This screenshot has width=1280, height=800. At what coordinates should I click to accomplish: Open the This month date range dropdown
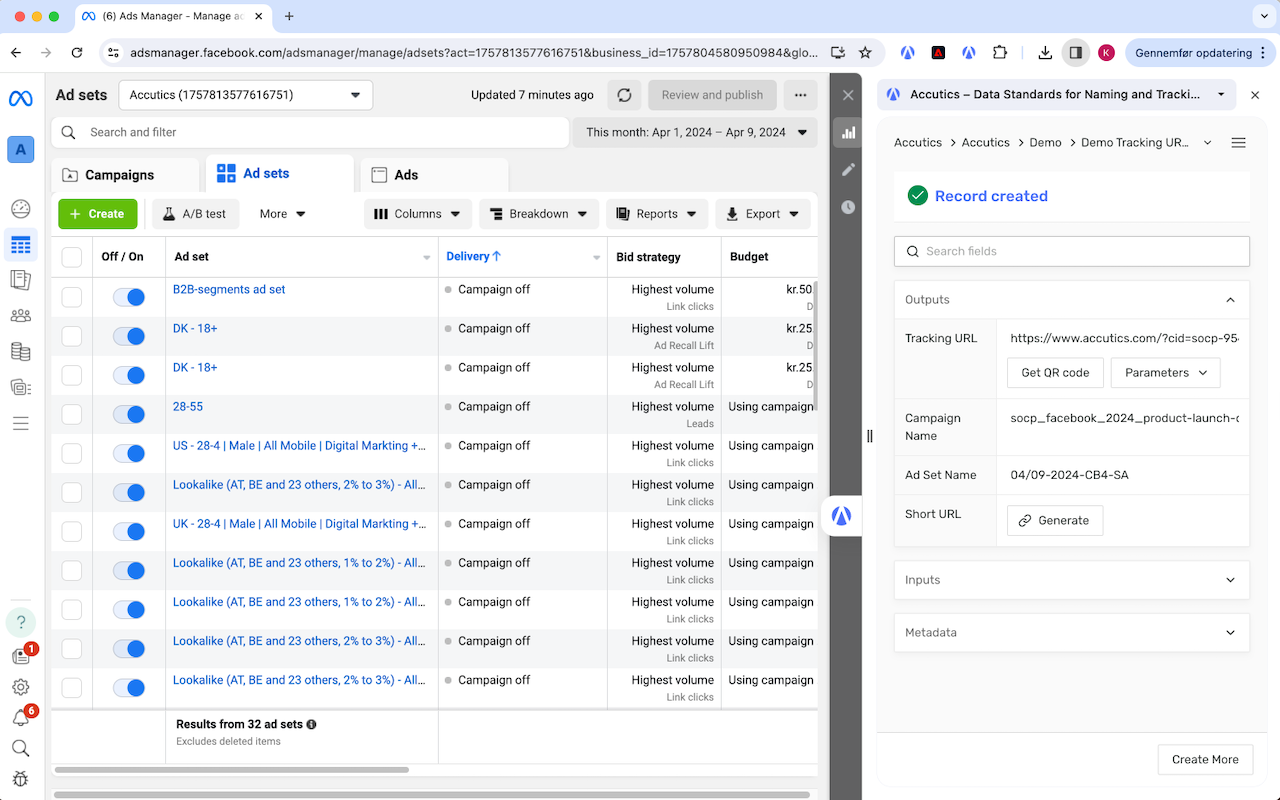(695, 132)
